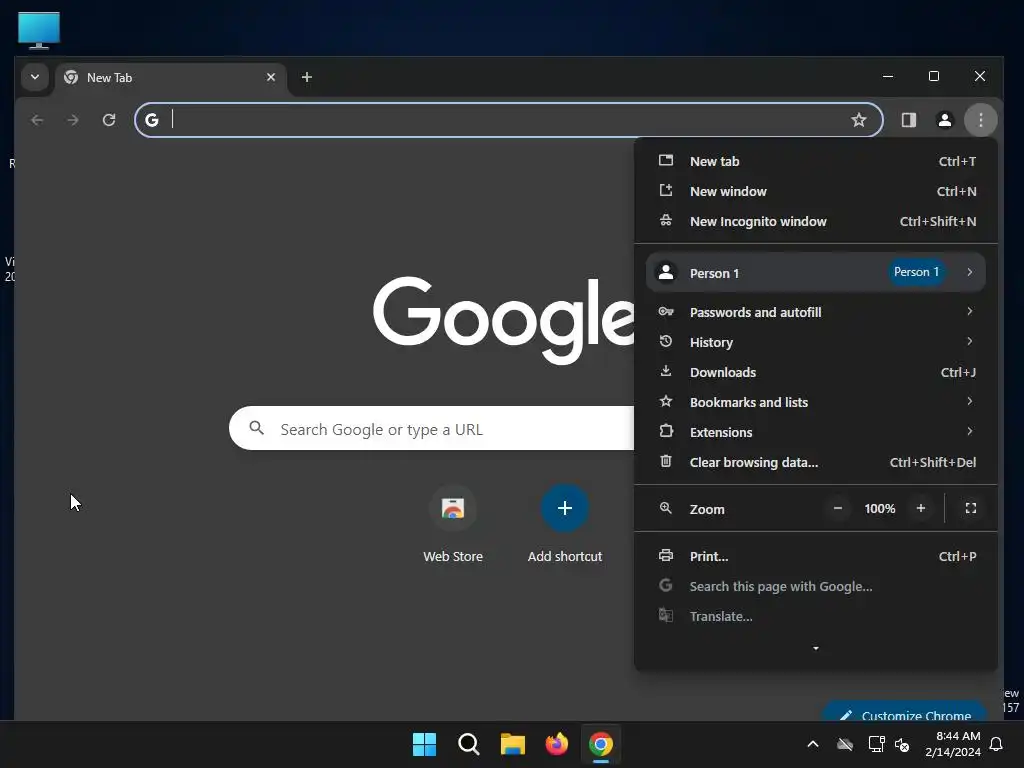
Task: Increase zoom with the plus button
Action: (x=921, y=508)
